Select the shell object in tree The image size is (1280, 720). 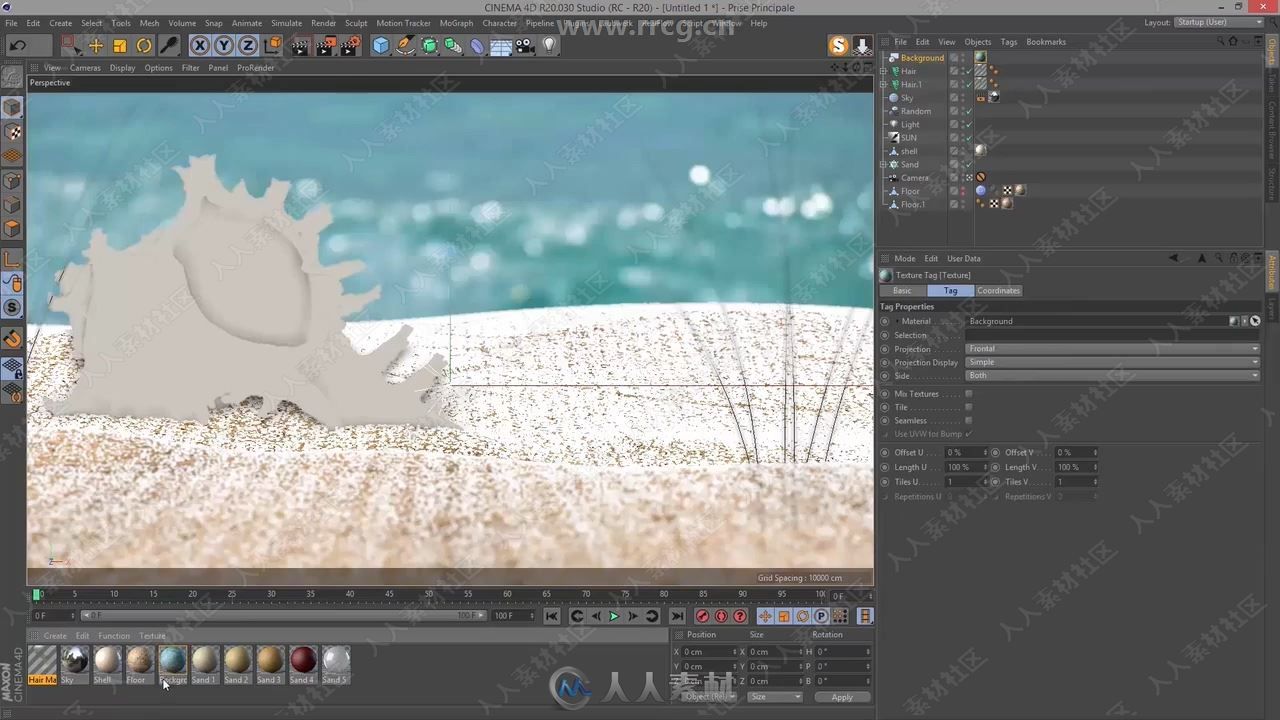click(x=909, y=151)
